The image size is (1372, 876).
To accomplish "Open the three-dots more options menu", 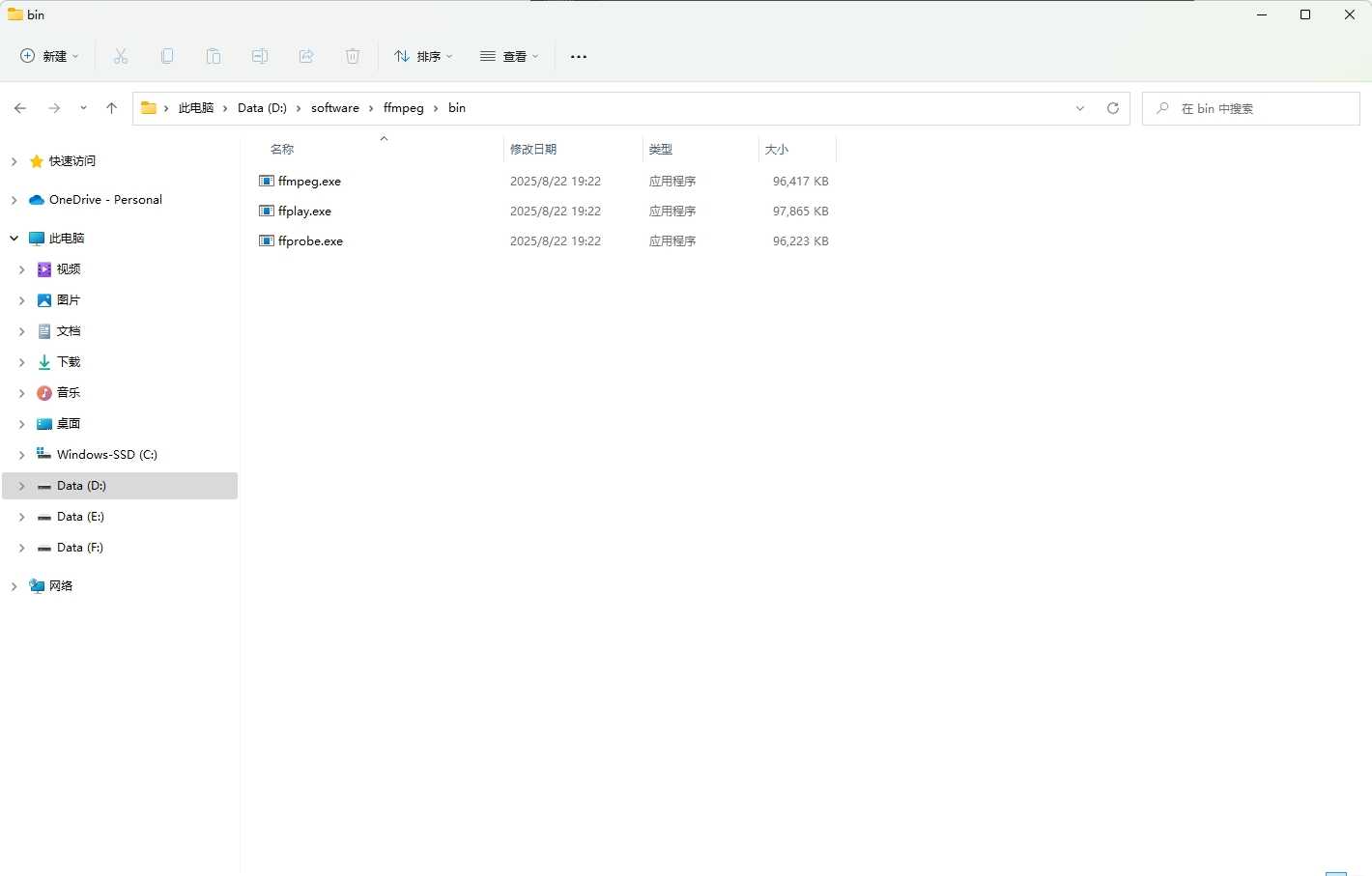I will (x=579, y=56).
